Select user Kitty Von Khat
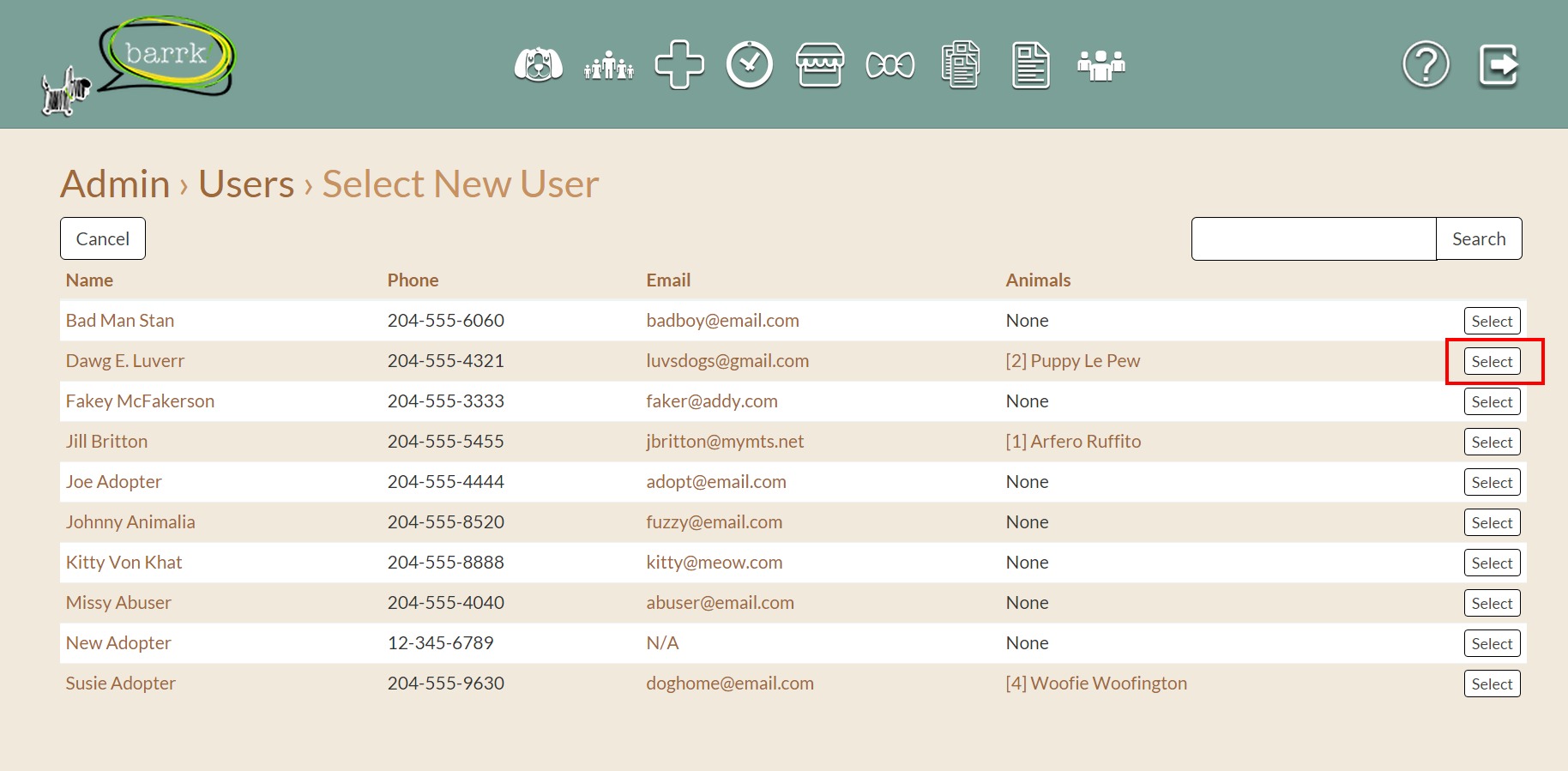The height and width of the screenshot is (771, 1568). click(x=1493, y=563)
